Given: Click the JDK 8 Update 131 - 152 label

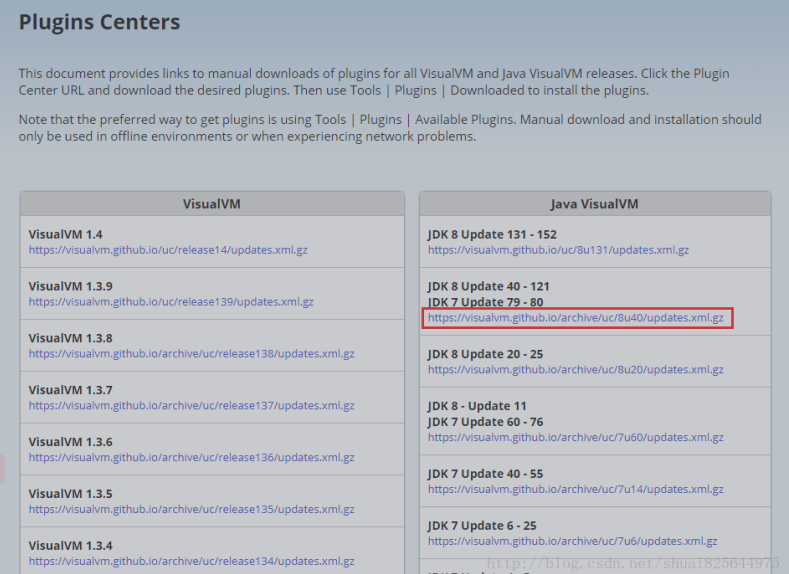Looking at the screenshot, I should pyautogui.click(x=492, y=234).
